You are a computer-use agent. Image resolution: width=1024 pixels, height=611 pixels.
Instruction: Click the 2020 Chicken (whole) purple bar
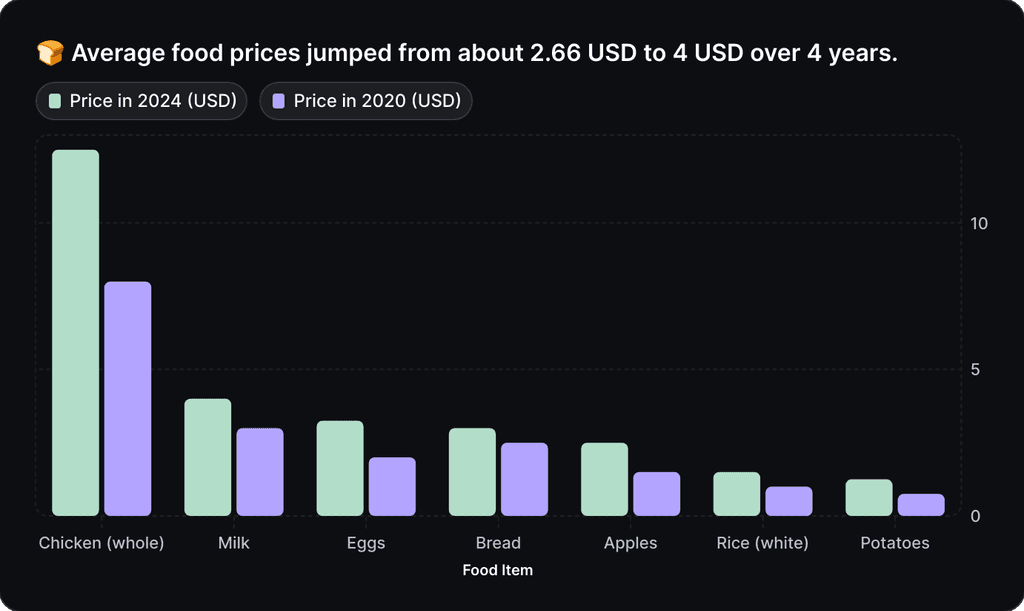pyautogui.click(x=128, y=399)
